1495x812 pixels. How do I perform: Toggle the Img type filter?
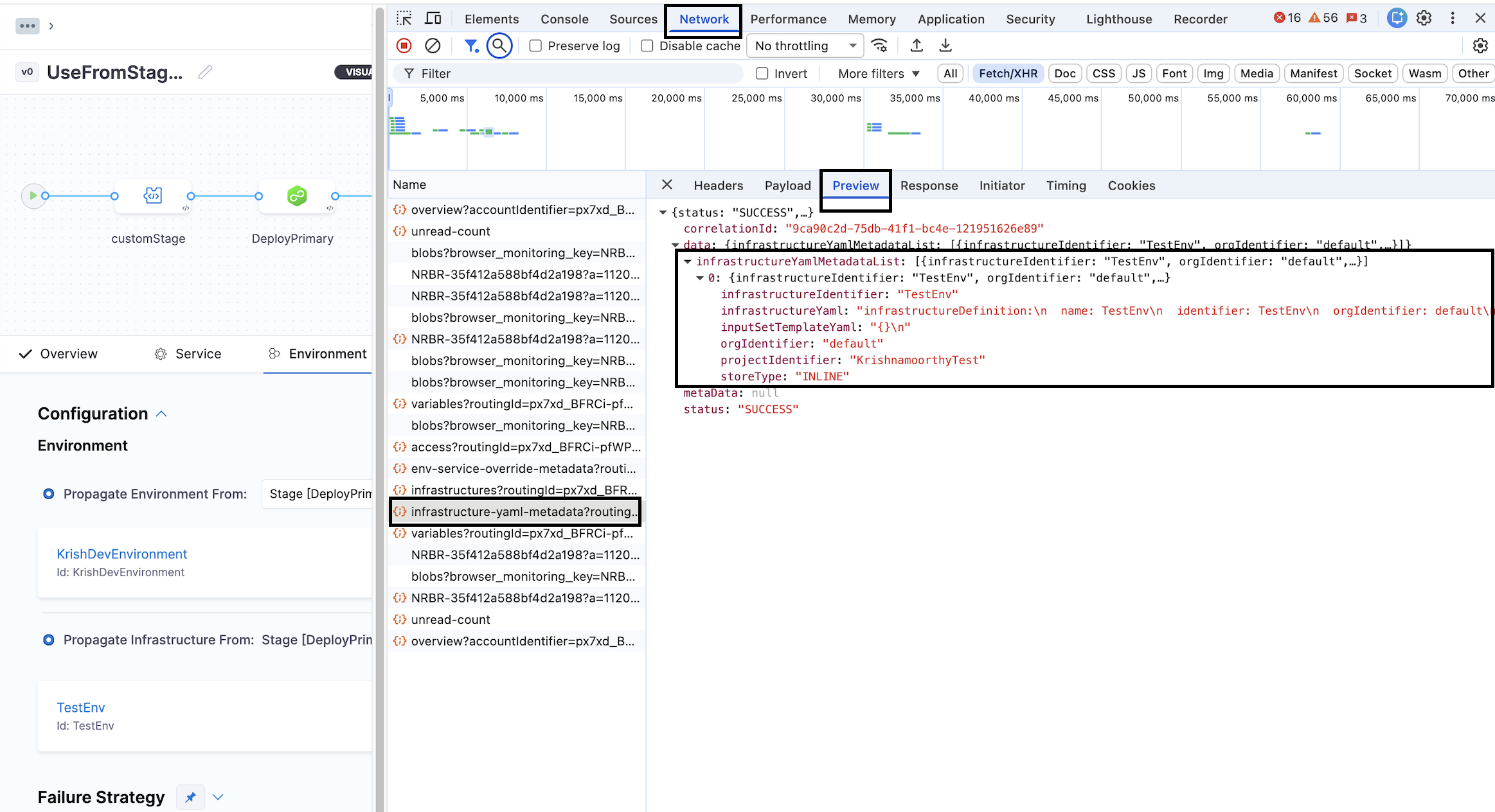point(1213,73)
